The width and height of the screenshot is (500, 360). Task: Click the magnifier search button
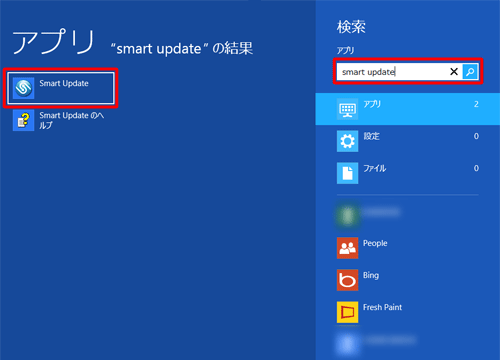point(470,72)
